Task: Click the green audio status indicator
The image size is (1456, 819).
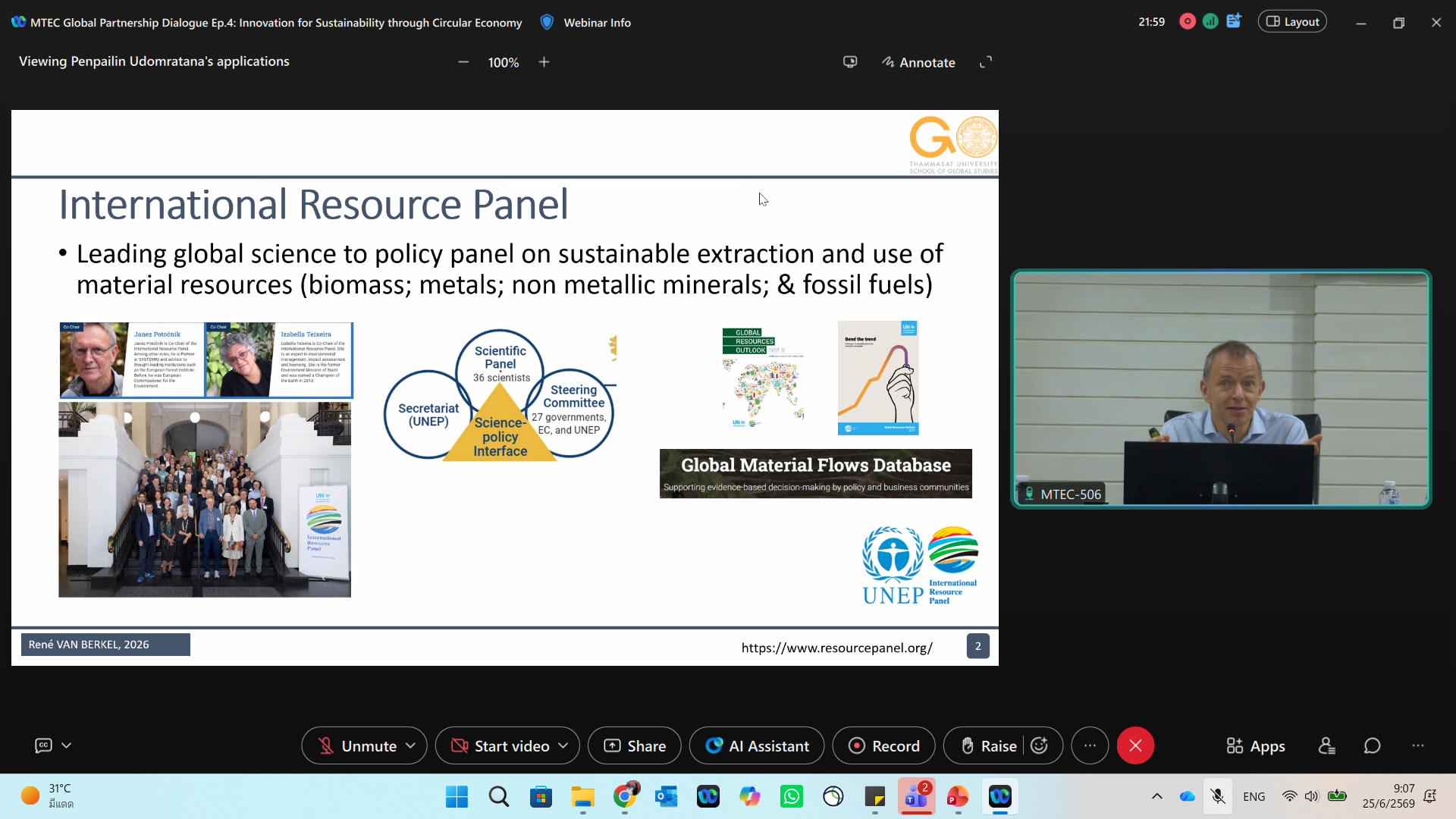Action: click(x=1210, y=21)
